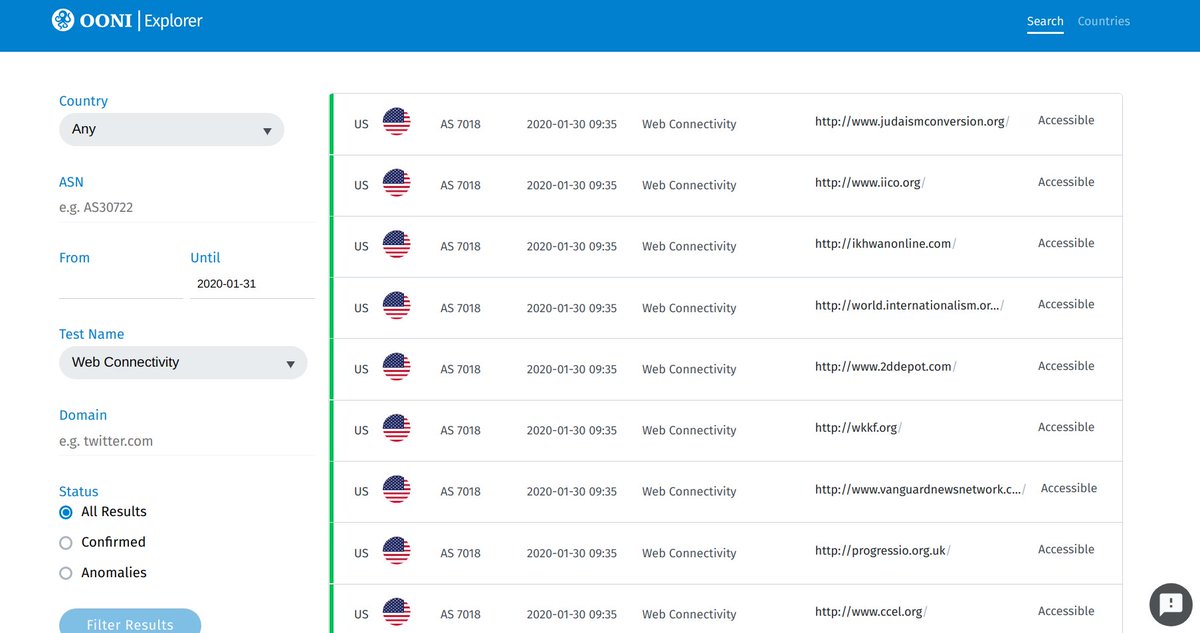Click Accessible status in wkkf.org row

[x=1066, y=427]
